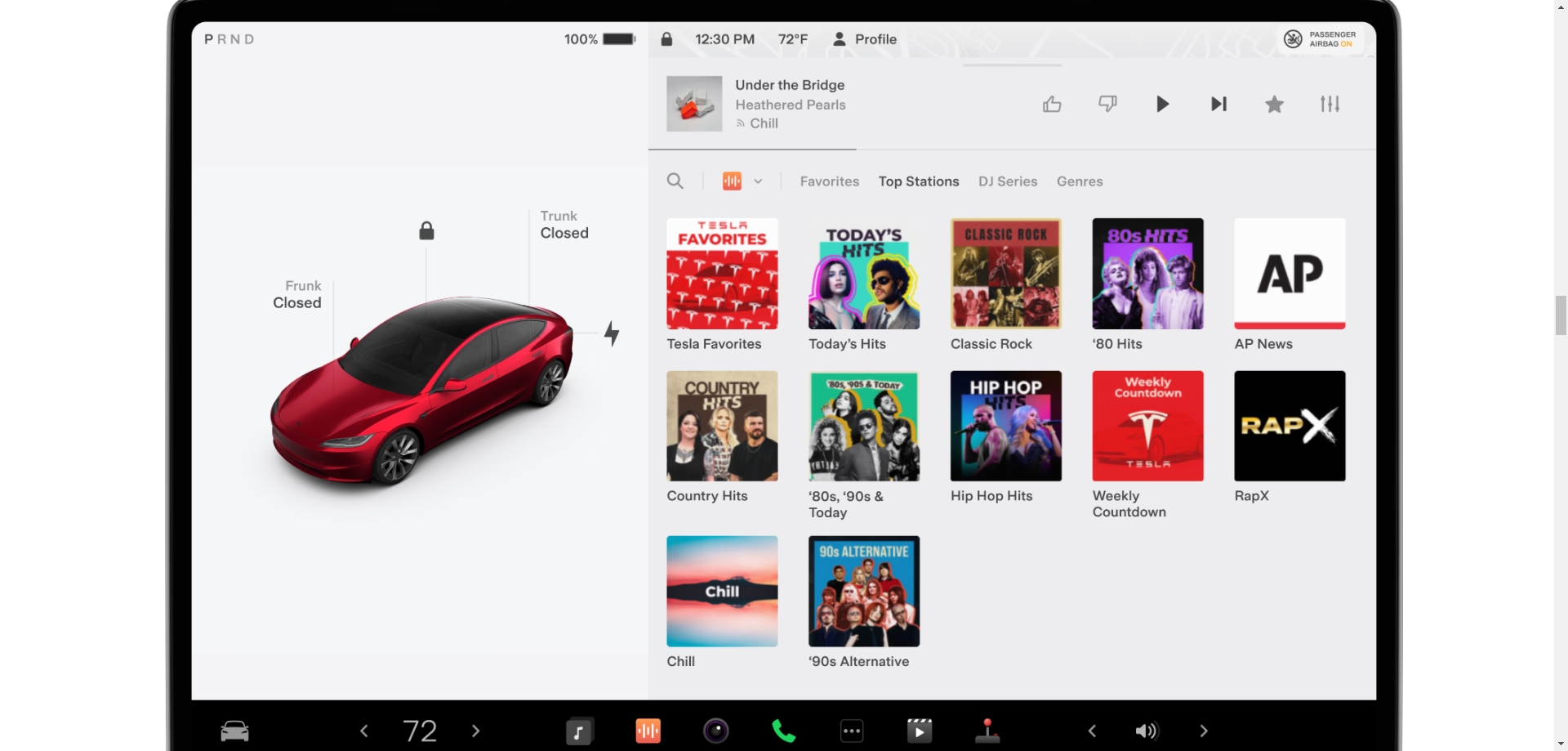The height and width of the screenshot is (751, 1568).
Task: Click the PRND gear indicator
Action: coord(229,39)
